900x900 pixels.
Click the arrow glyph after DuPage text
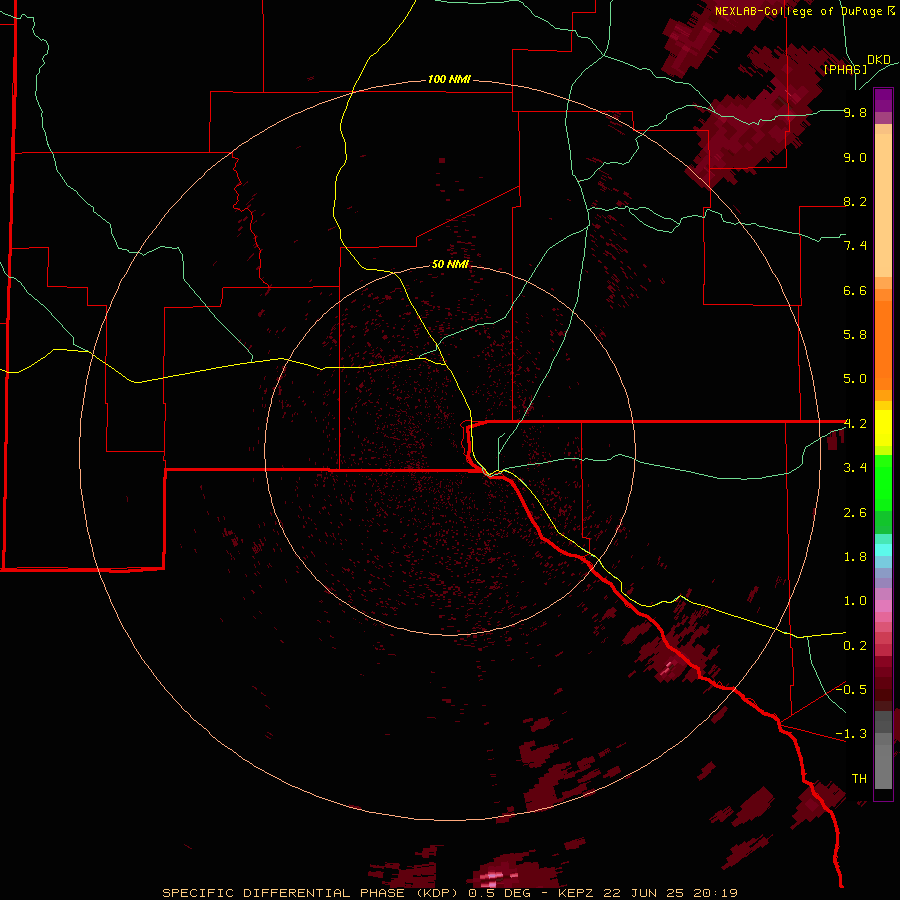[x=891, y=11]
